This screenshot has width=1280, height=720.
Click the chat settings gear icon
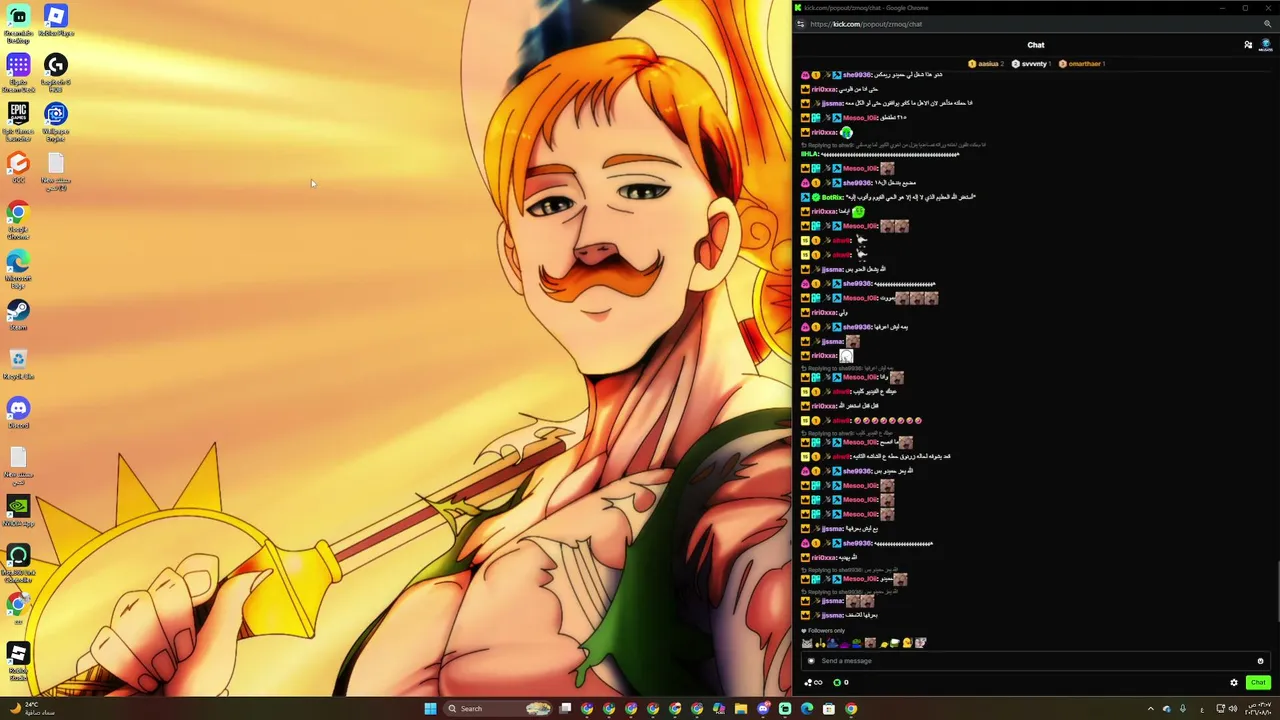pos(1234,683)
